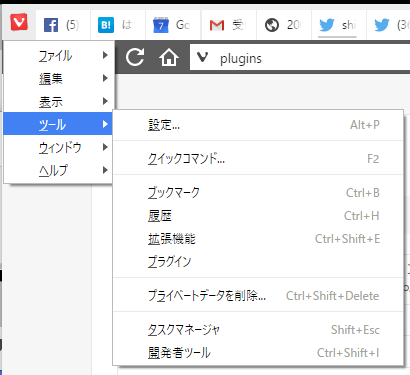Open 履歴 from the submenu
This screenshot has width=410, height=375.
[258, 216]
